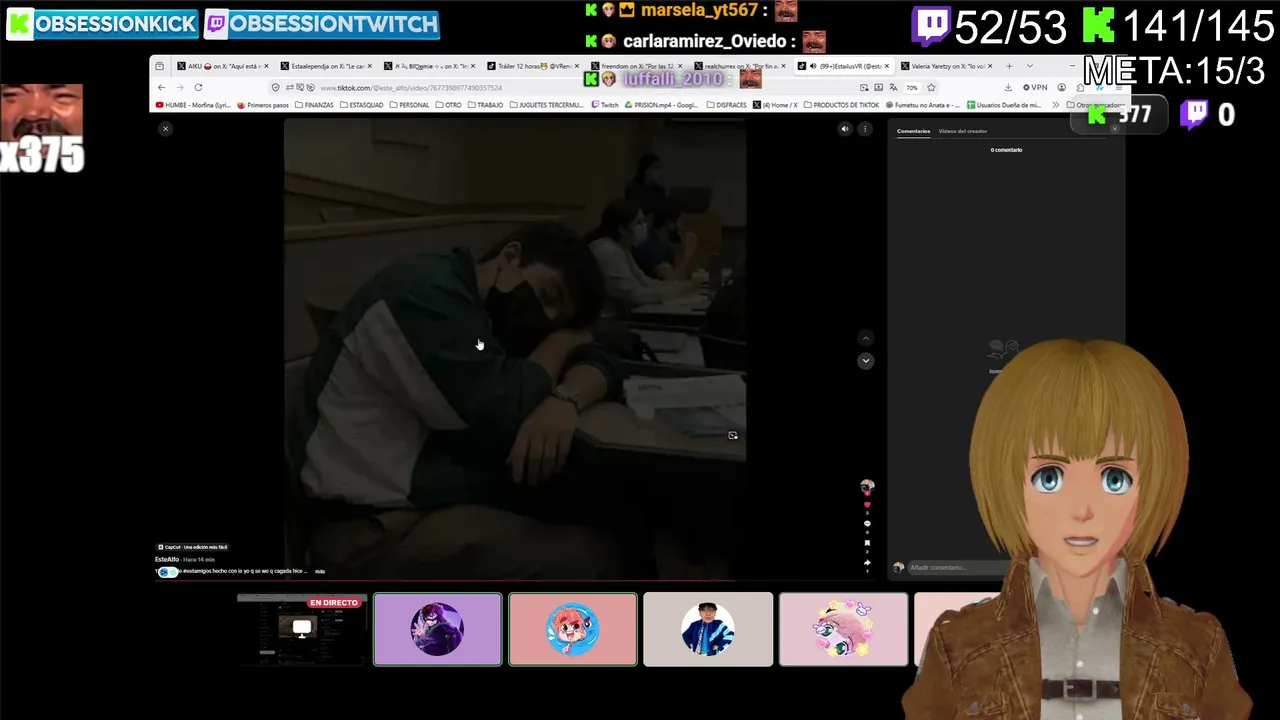Open the 'Fumetsu no Anata e' bookmark
Viewport: 1280px width, 720px height.
pos(923,105)
